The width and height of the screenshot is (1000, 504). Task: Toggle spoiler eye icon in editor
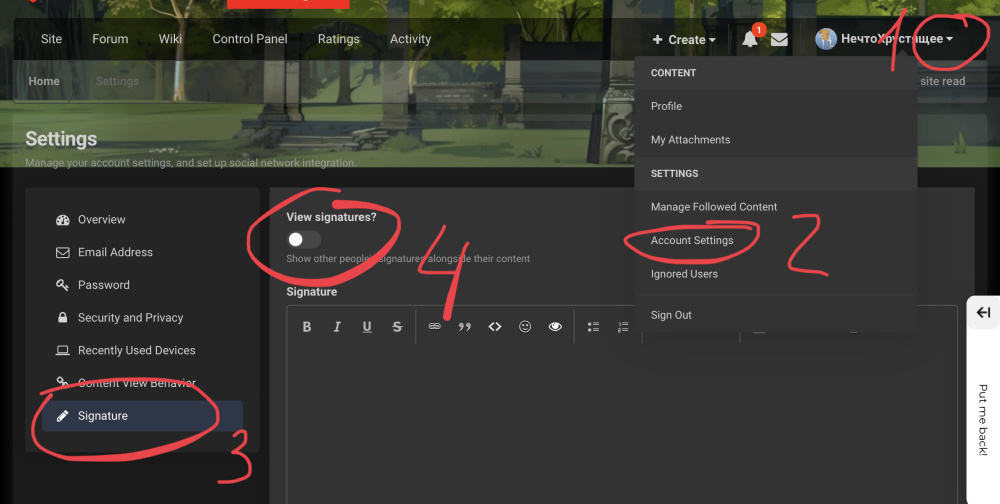[555, 327]
